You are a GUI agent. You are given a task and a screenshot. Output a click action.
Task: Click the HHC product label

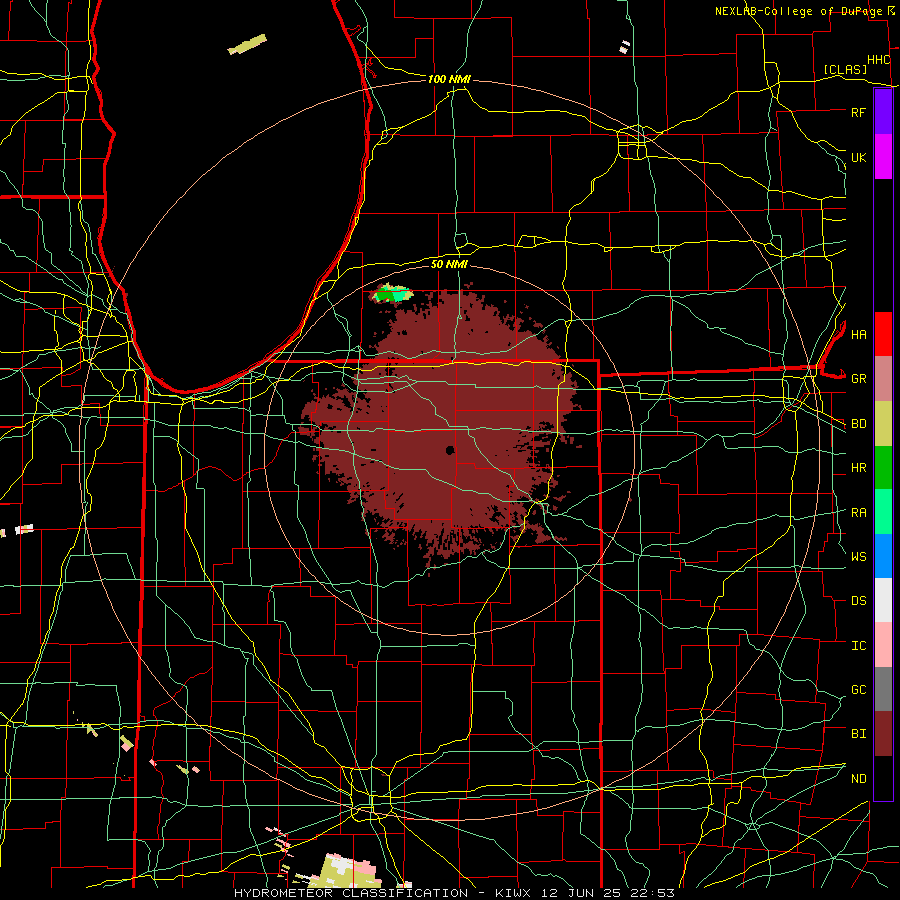pos(878,60)
